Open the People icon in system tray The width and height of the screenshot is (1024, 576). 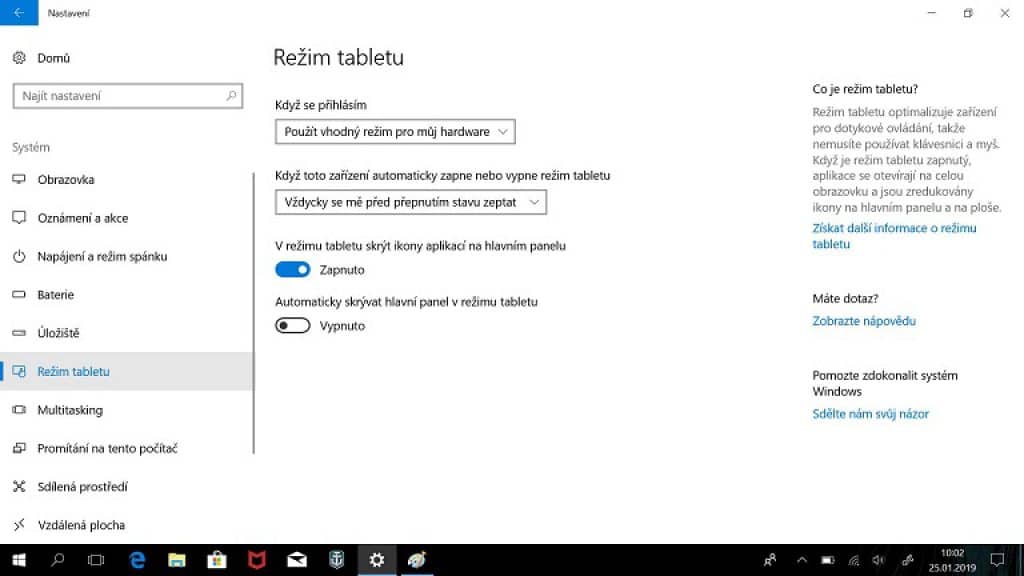pos(770,560)
